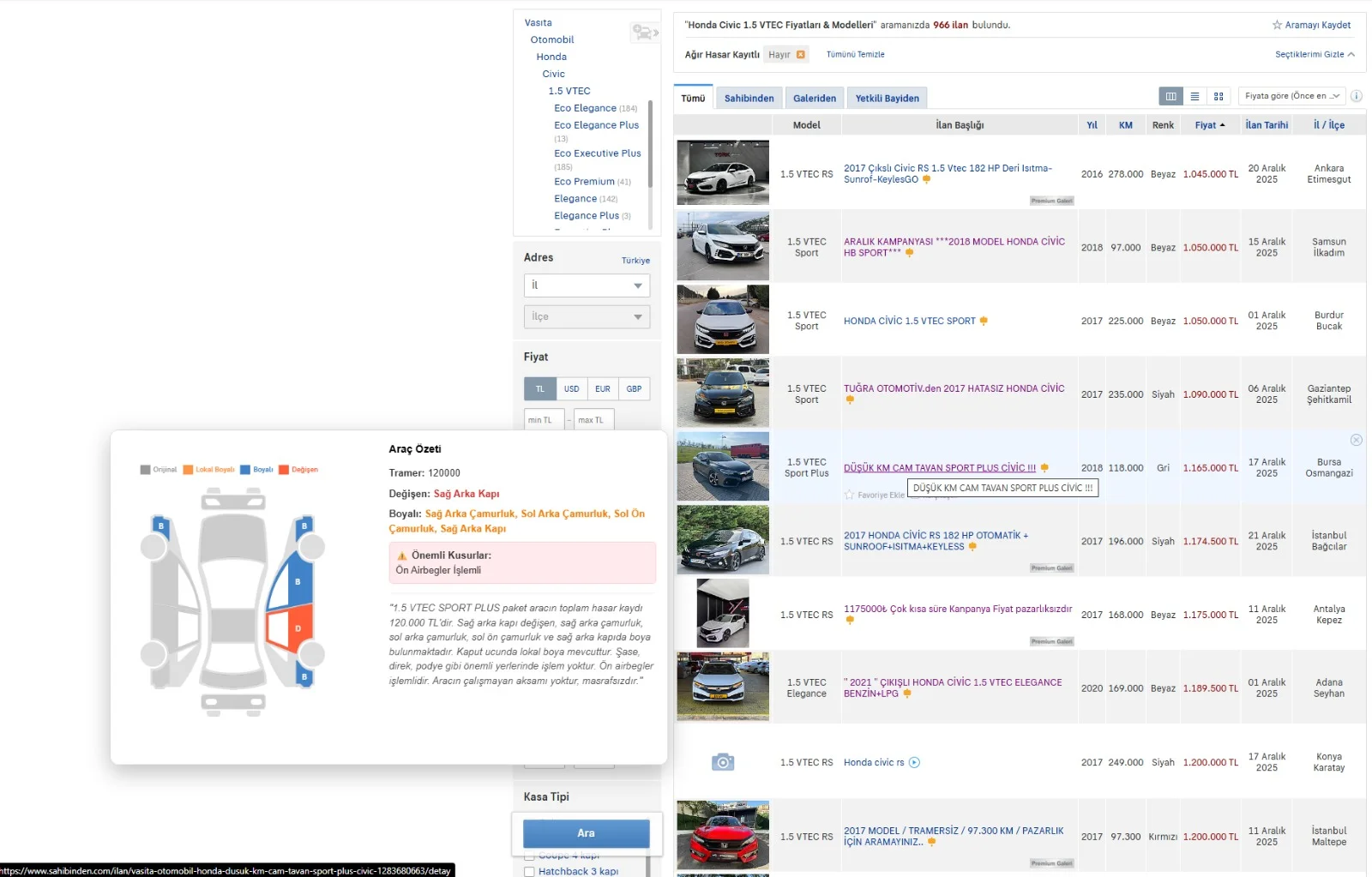Click the marker after BENZİN+LPG listing title
The image size is (1372, 877).
907,694
